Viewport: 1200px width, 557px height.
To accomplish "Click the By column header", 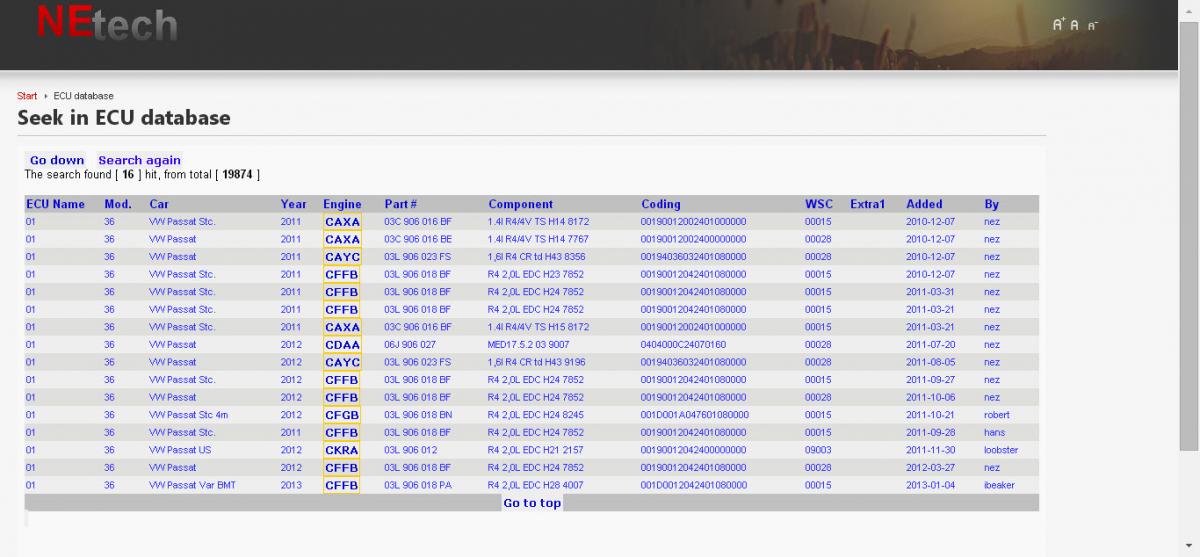I will click(991, 204).
